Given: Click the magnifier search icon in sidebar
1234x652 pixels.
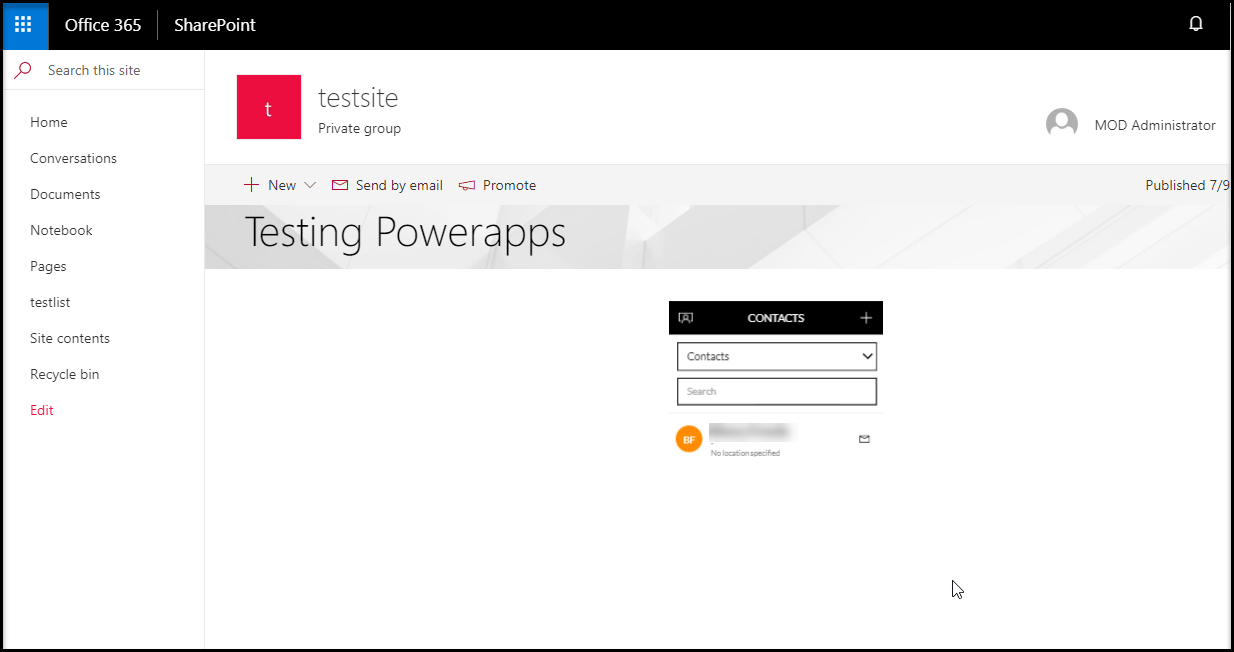Looking at the screenshot, I should pos(23,70).
